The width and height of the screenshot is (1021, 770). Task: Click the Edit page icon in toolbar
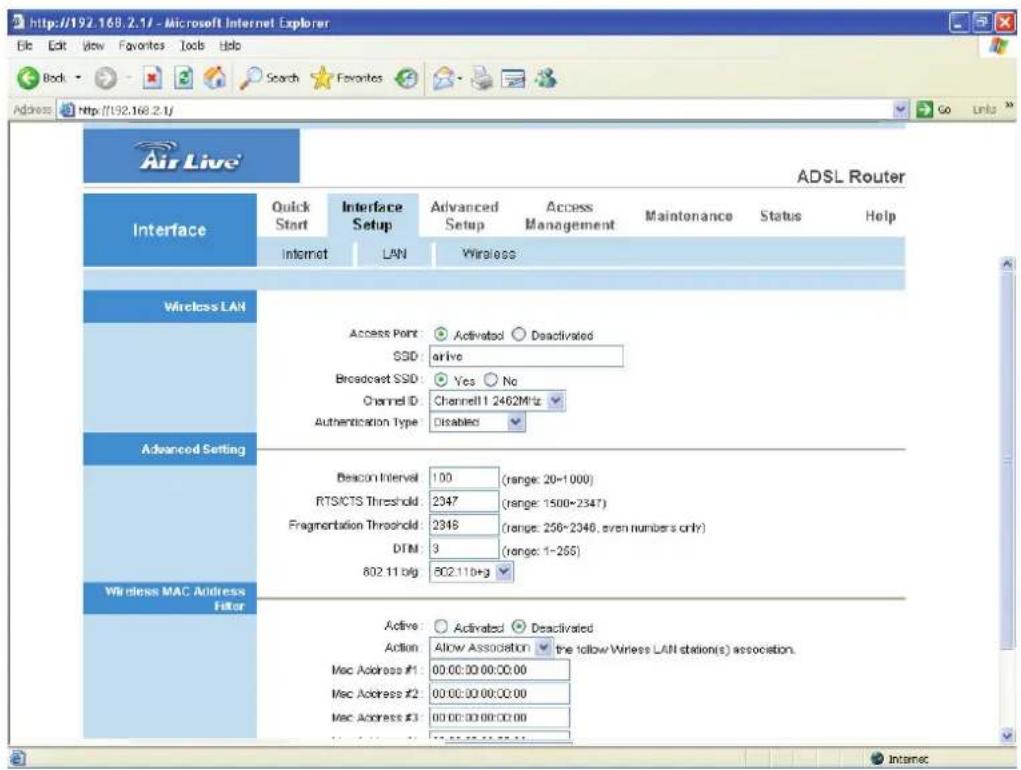click(512, 79)
